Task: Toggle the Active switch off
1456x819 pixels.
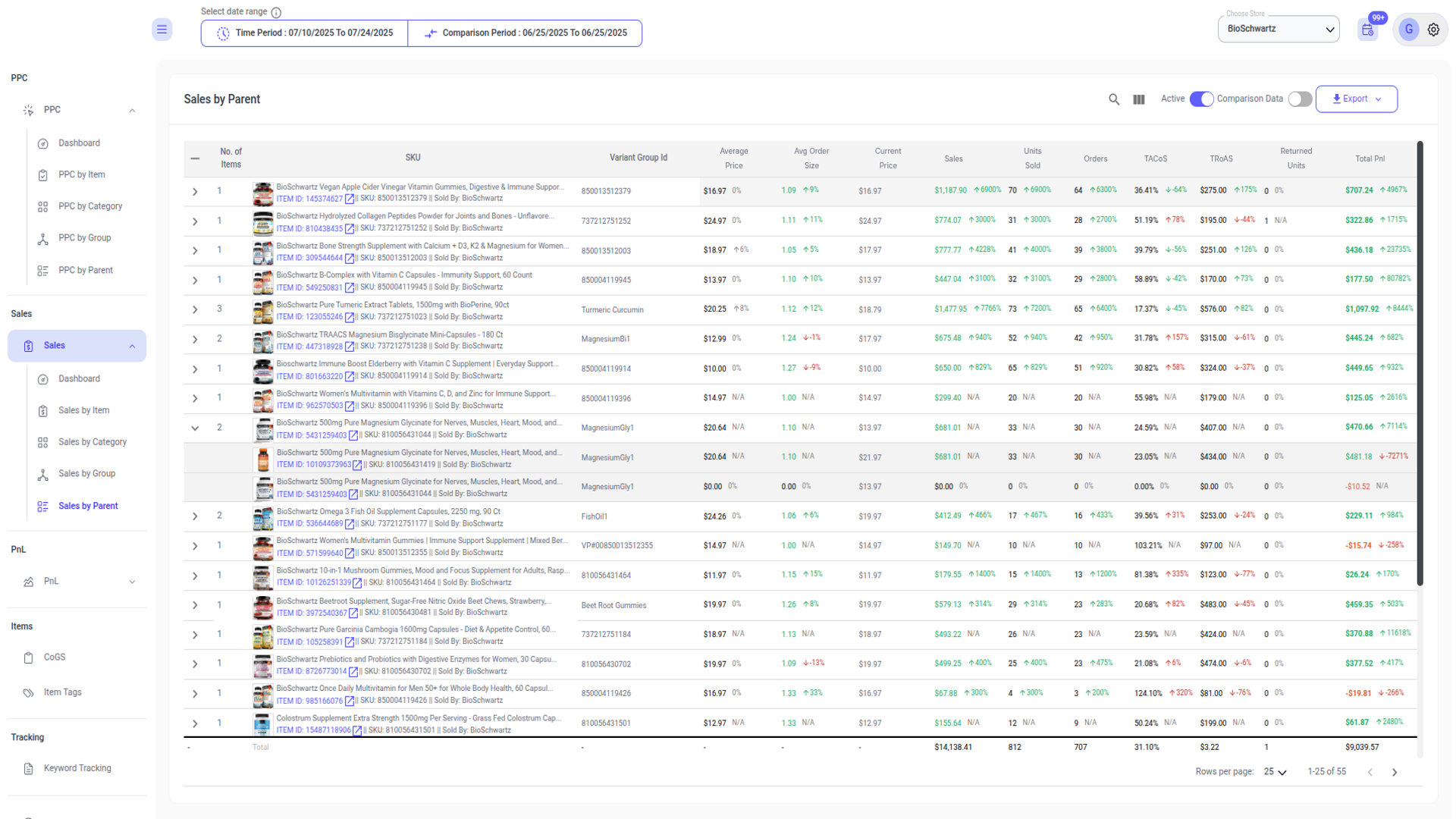Action: tap(1201, 99)
